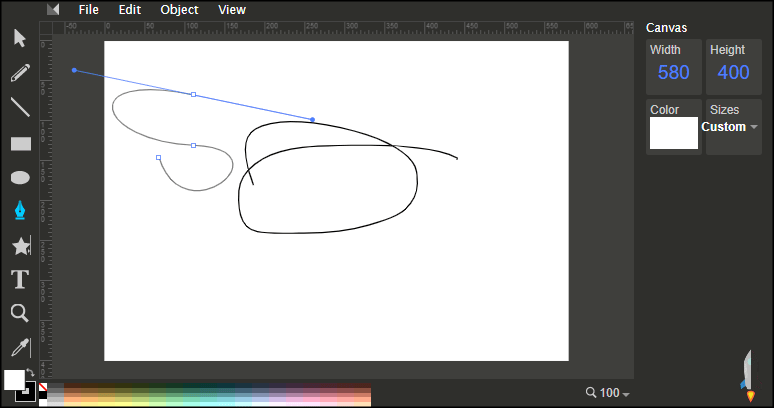774x408 pixels.
Task: Expand the Sizes Custom dropdown
Action: pos(730,127)
